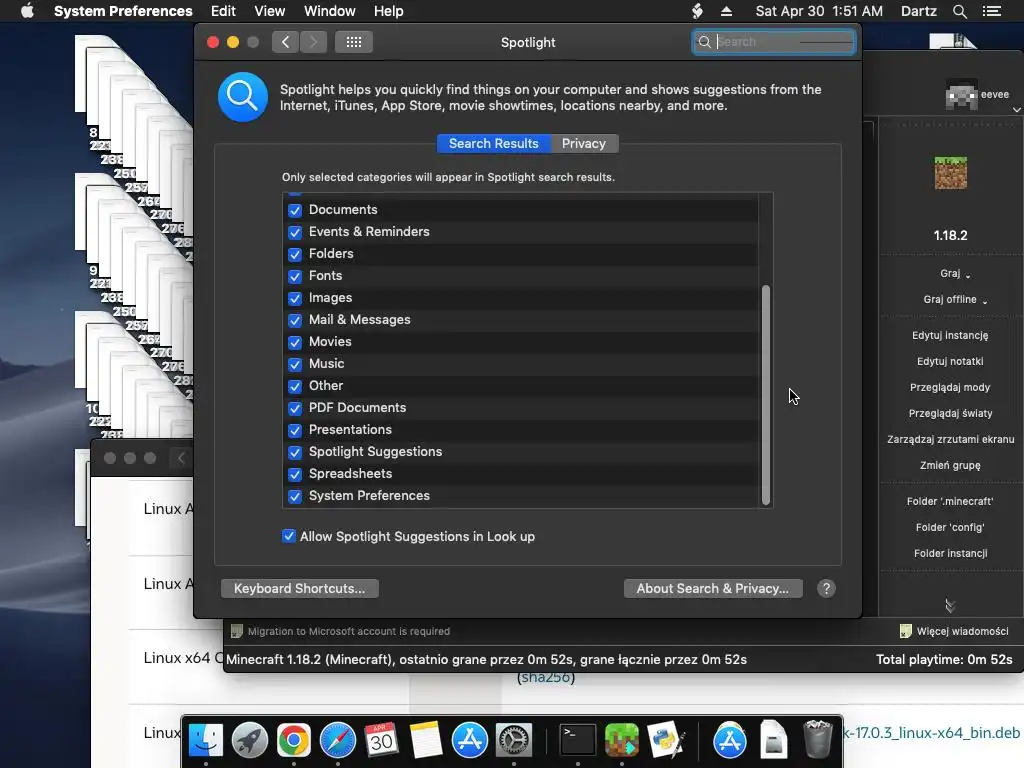Select the Search Results tab
This screenshot has height=768, width=1024.
(x=494, y=144)
